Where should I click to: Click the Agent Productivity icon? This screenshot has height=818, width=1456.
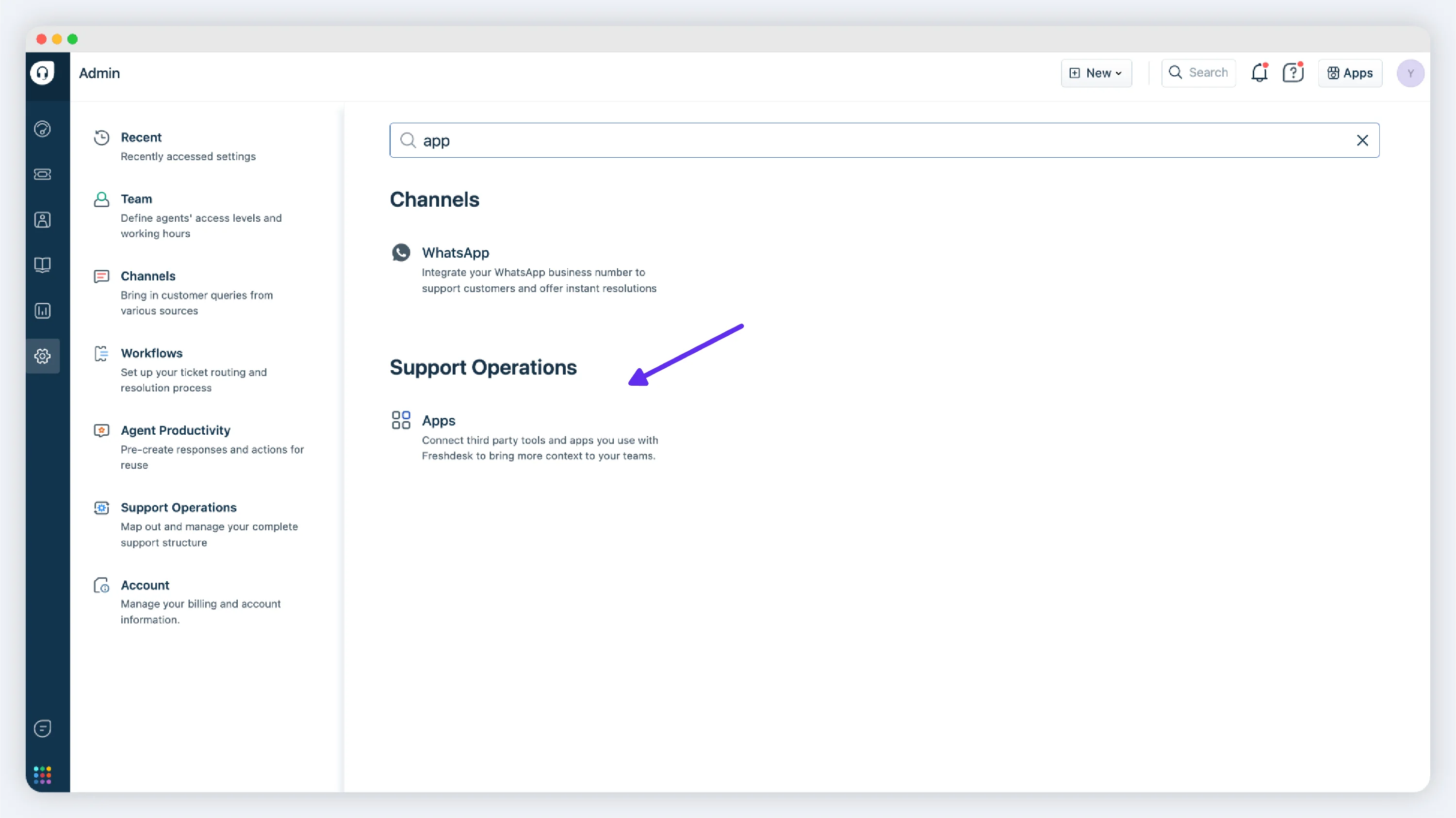(102, 431)
